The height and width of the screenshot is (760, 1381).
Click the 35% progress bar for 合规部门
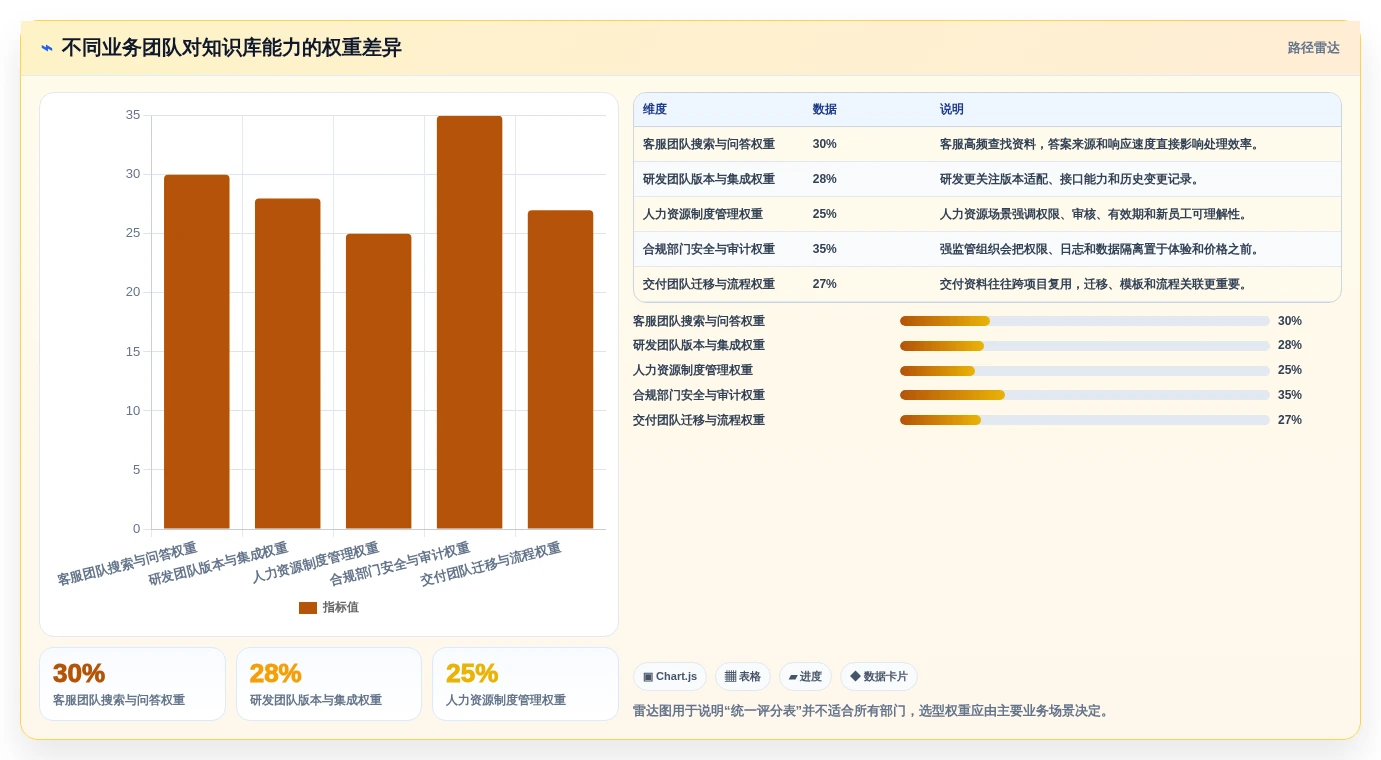point(1085,395)
